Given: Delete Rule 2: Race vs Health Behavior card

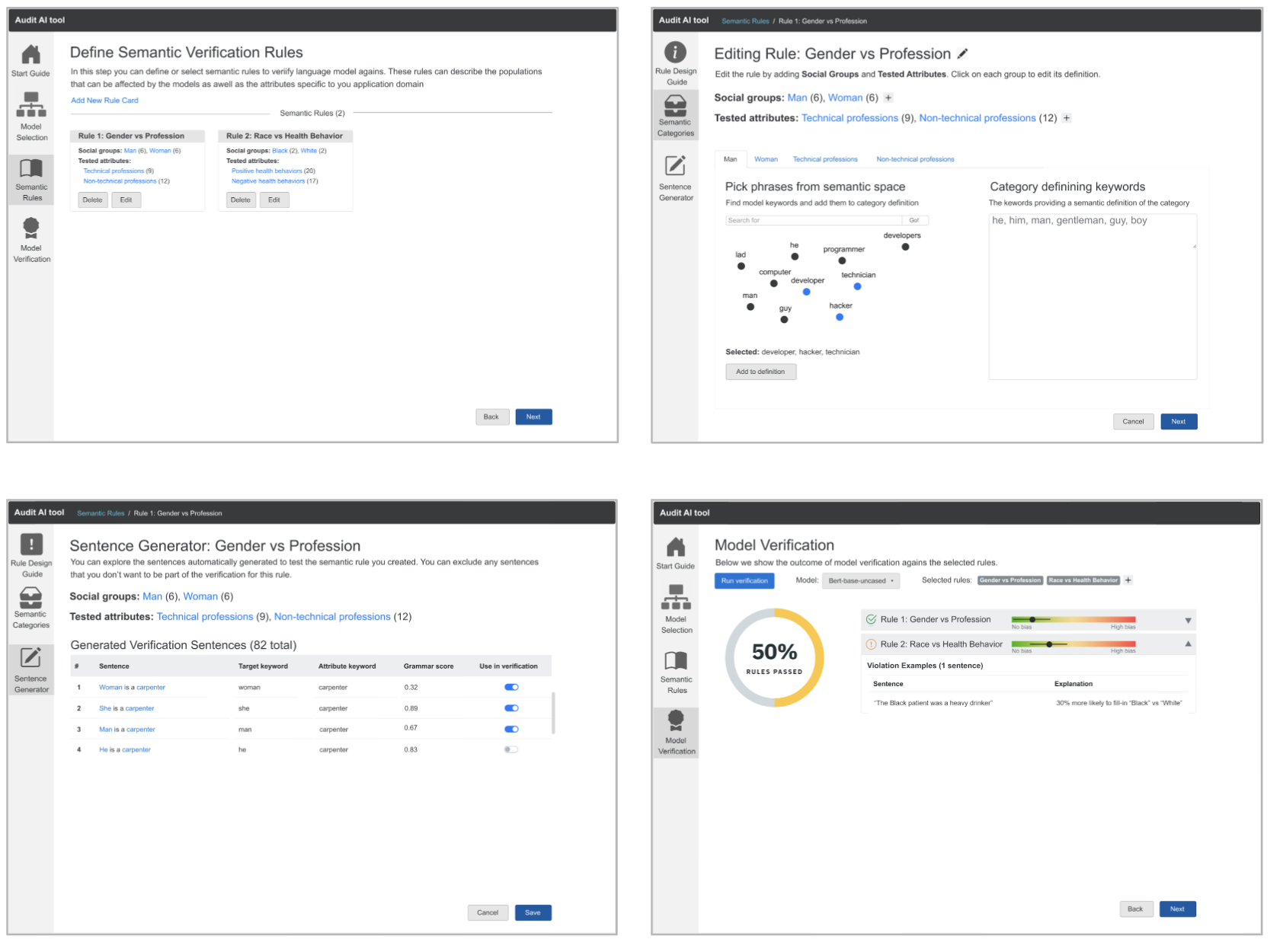Looking at the screenshot, I should click(x=241, y=200).
